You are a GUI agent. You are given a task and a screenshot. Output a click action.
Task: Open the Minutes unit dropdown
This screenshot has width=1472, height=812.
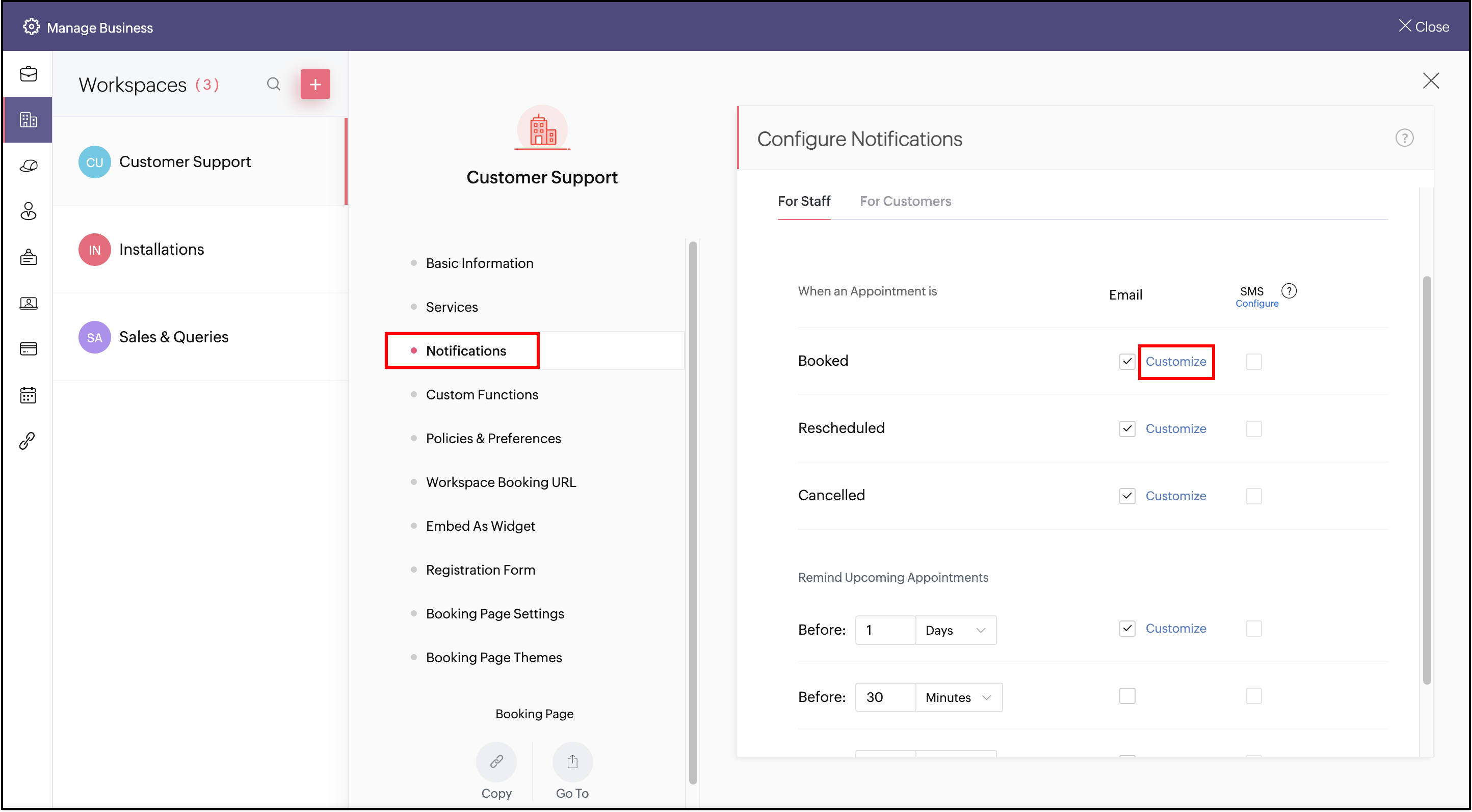click(x=958, y=697)
